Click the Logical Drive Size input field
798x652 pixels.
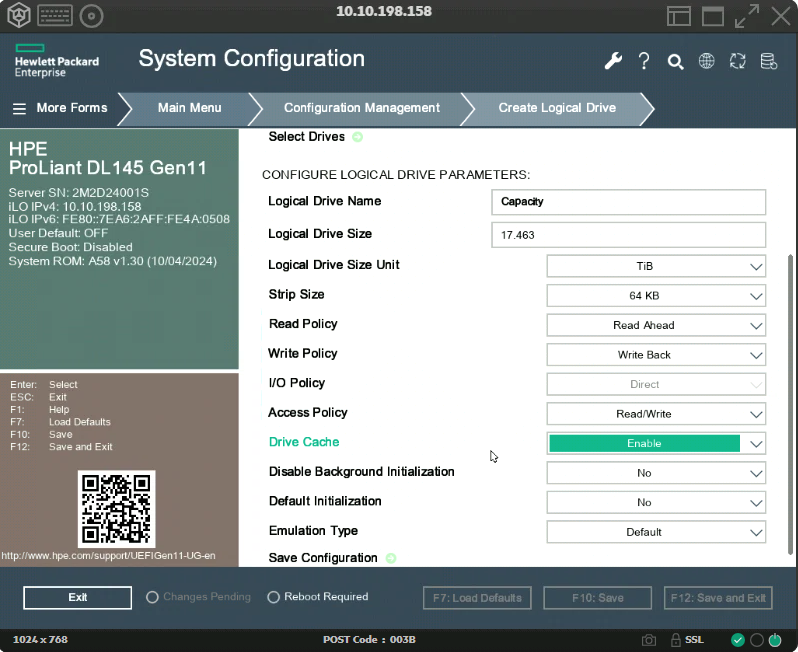(x=629, y=235)
